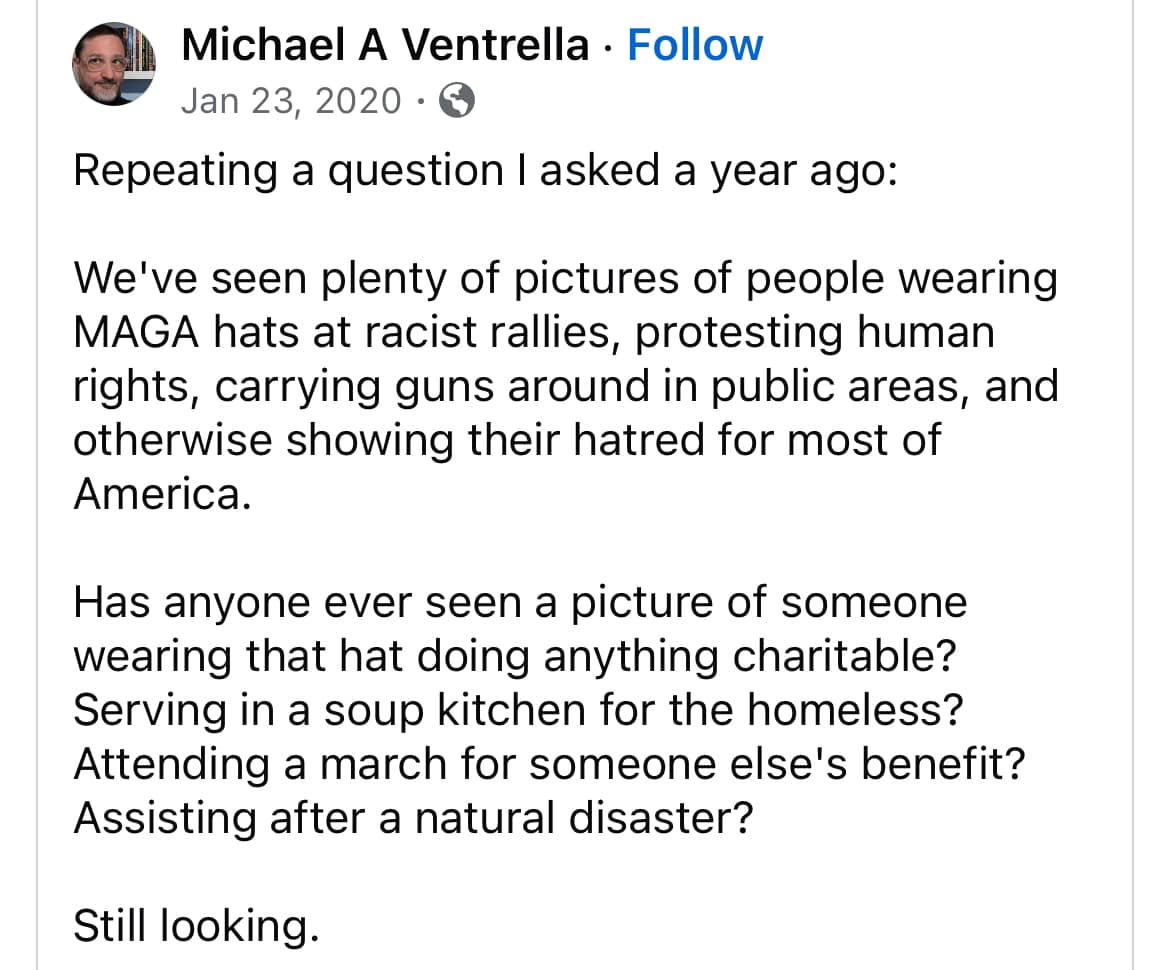Click the word "America." in the post
The width and height of the screenshot is (1170, 970).
(x=160, y=495)
